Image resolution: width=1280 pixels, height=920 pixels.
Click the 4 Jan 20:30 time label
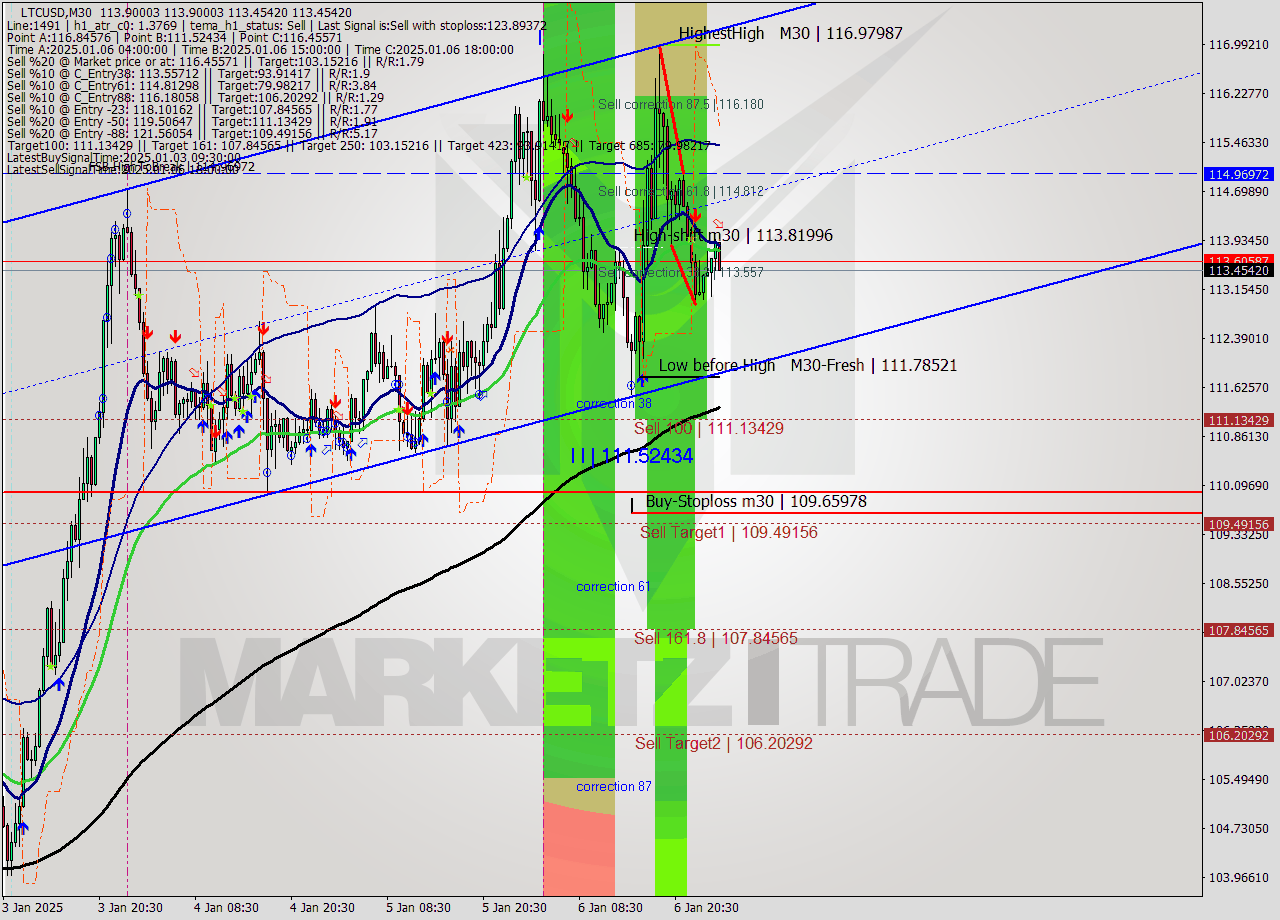pos(322,907)
